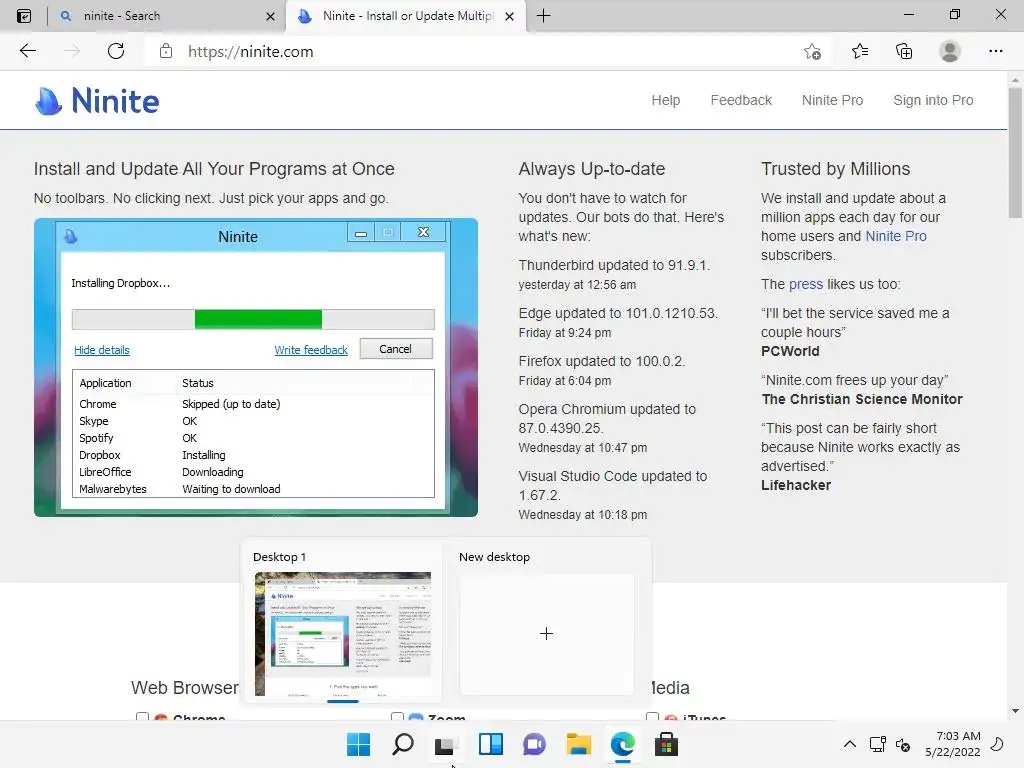The image size is (1024, 768).
Task: Open Teams Chat from taskbar
Action: tap(534, 744)
